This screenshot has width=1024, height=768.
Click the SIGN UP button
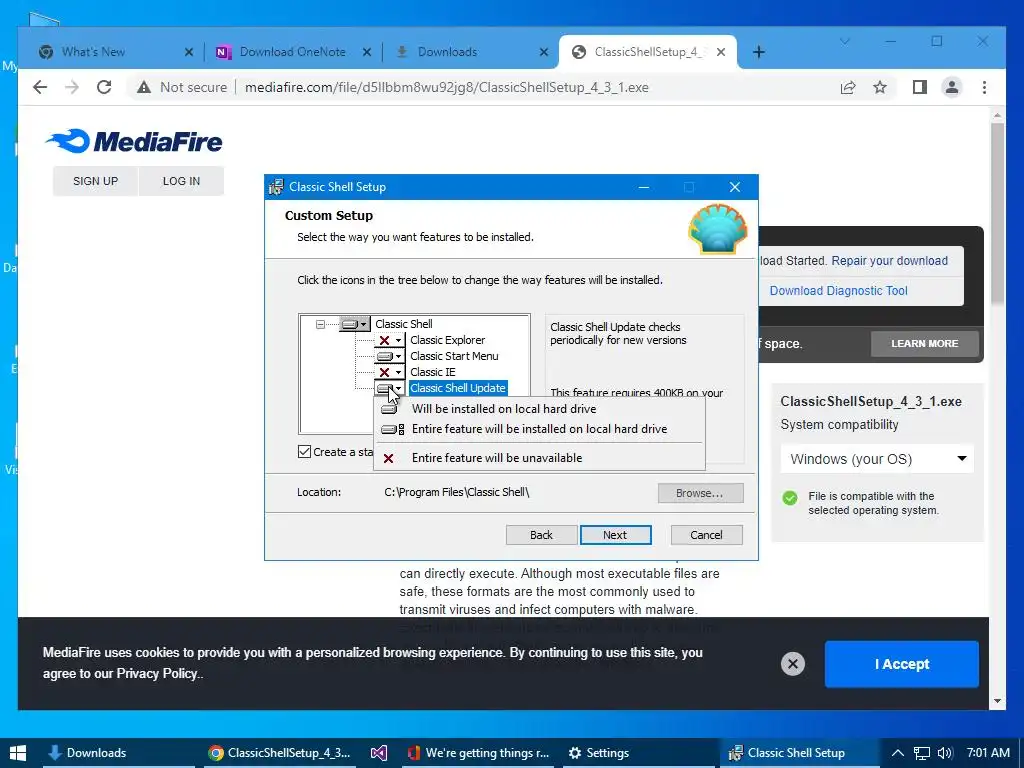point(95,181)
